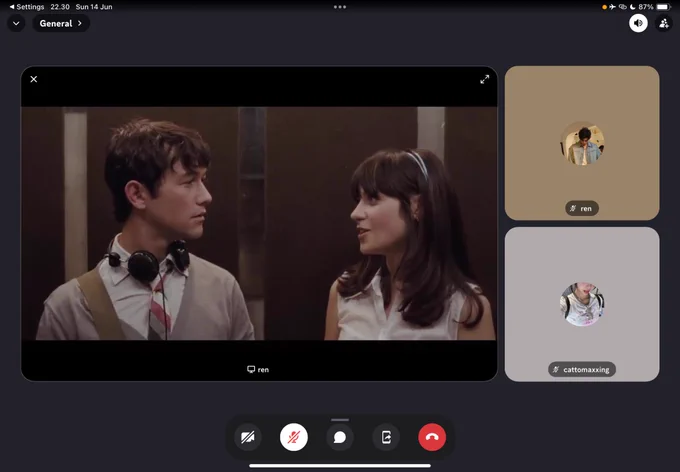Tap the shared movie video stream
The height and width of the screenshot is (472, 680).
259,223
